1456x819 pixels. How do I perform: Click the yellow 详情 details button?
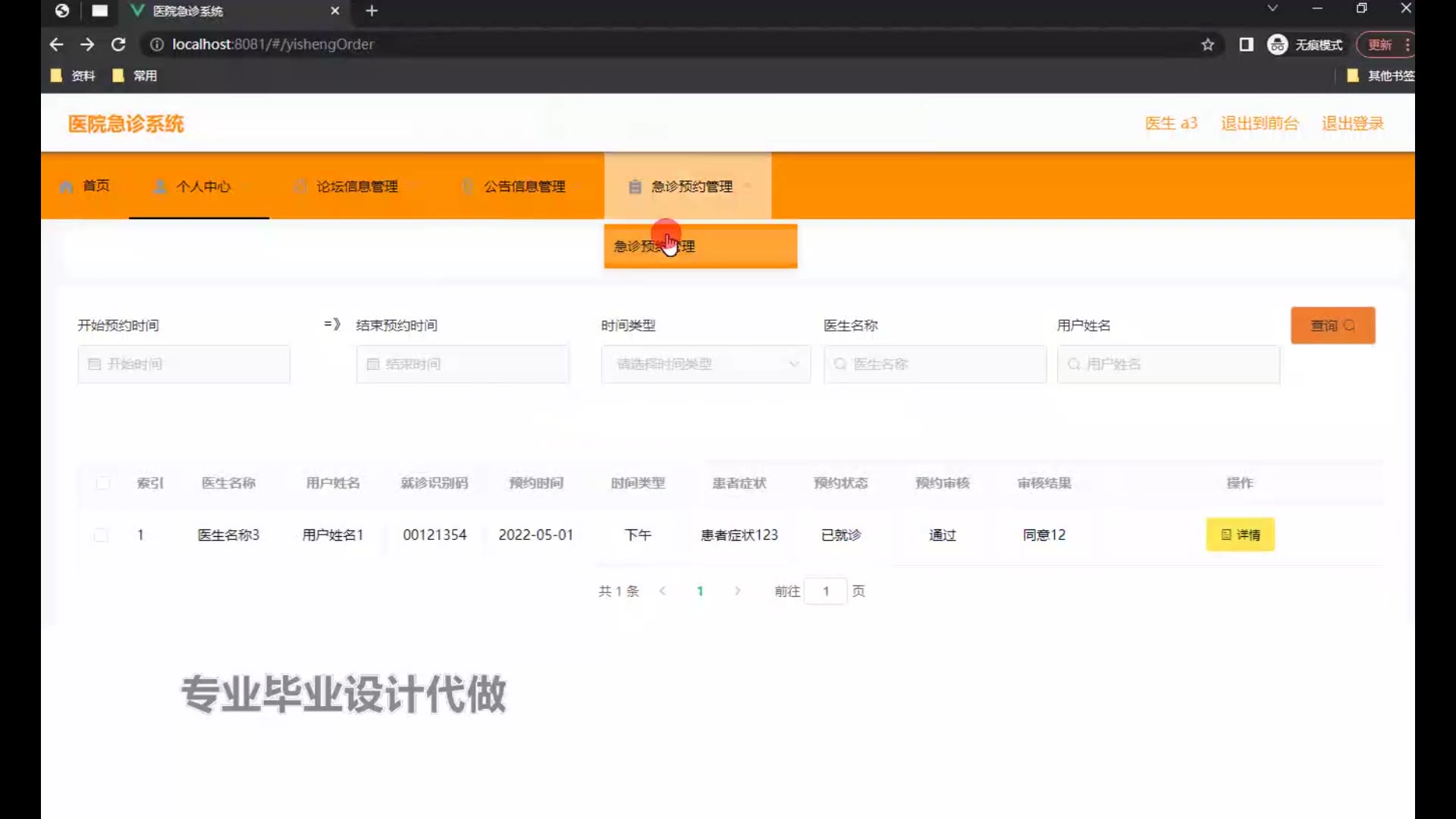pyautogui.click(x=1240, y=535)
